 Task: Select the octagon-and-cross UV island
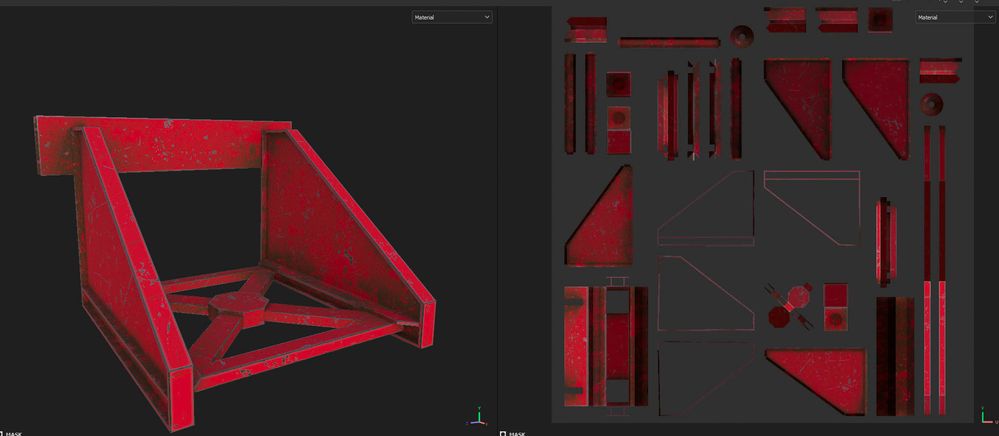tap(791, 306)
